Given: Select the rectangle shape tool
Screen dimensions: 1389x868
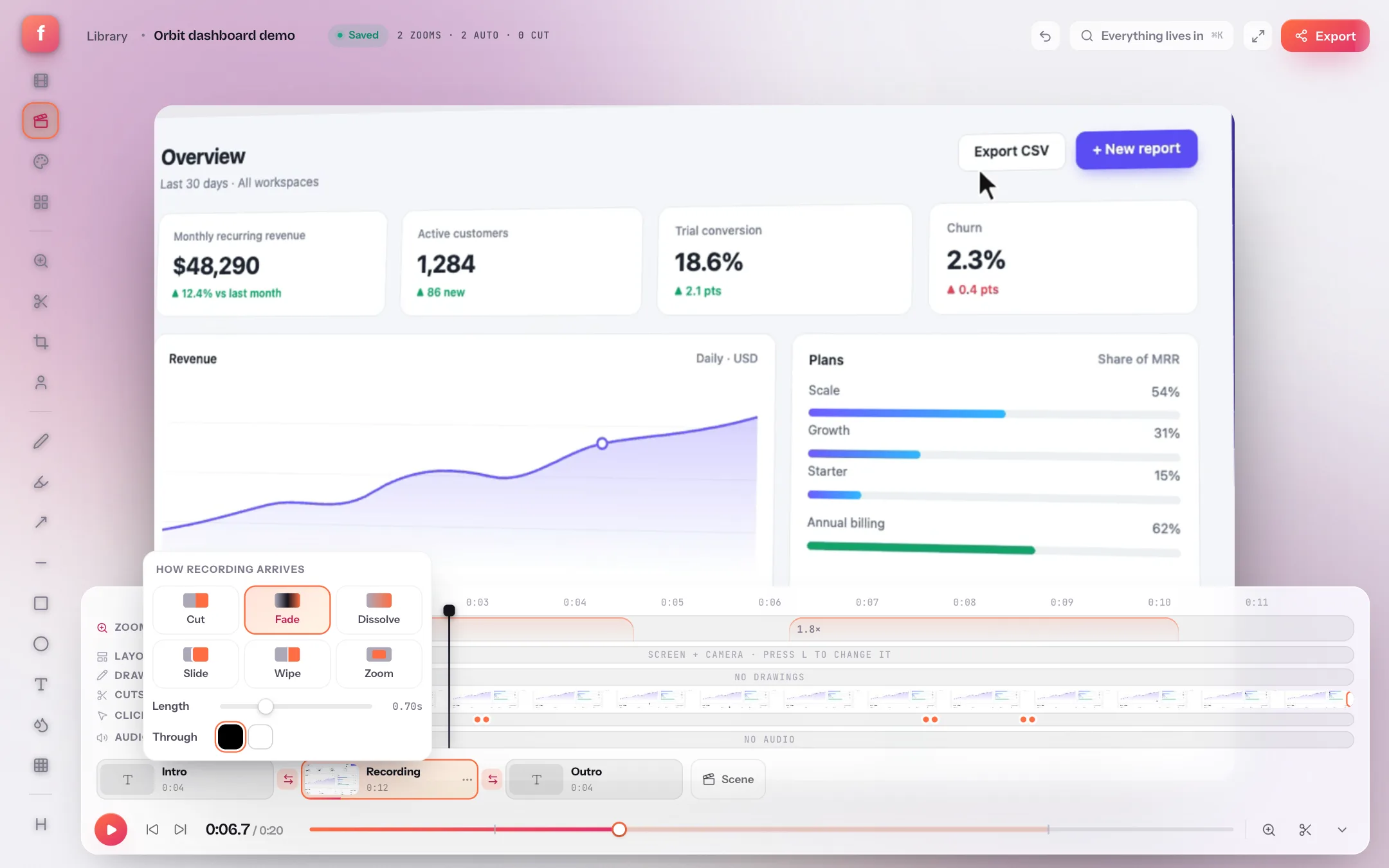Looking at the screenshot, I should tap(41, 603).
